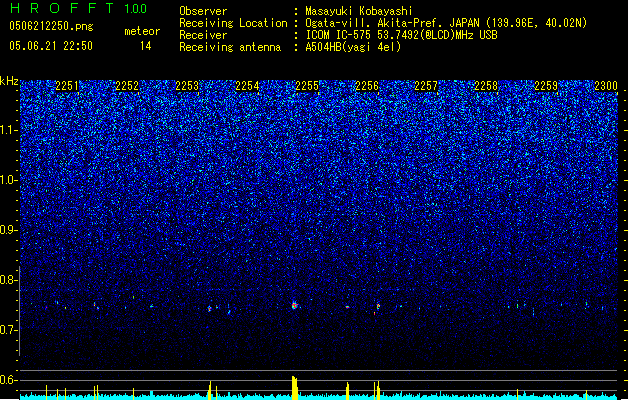Click the 2259 time marker
The width and height of the screenshot is (629, 400).
[x=546, y=86]
